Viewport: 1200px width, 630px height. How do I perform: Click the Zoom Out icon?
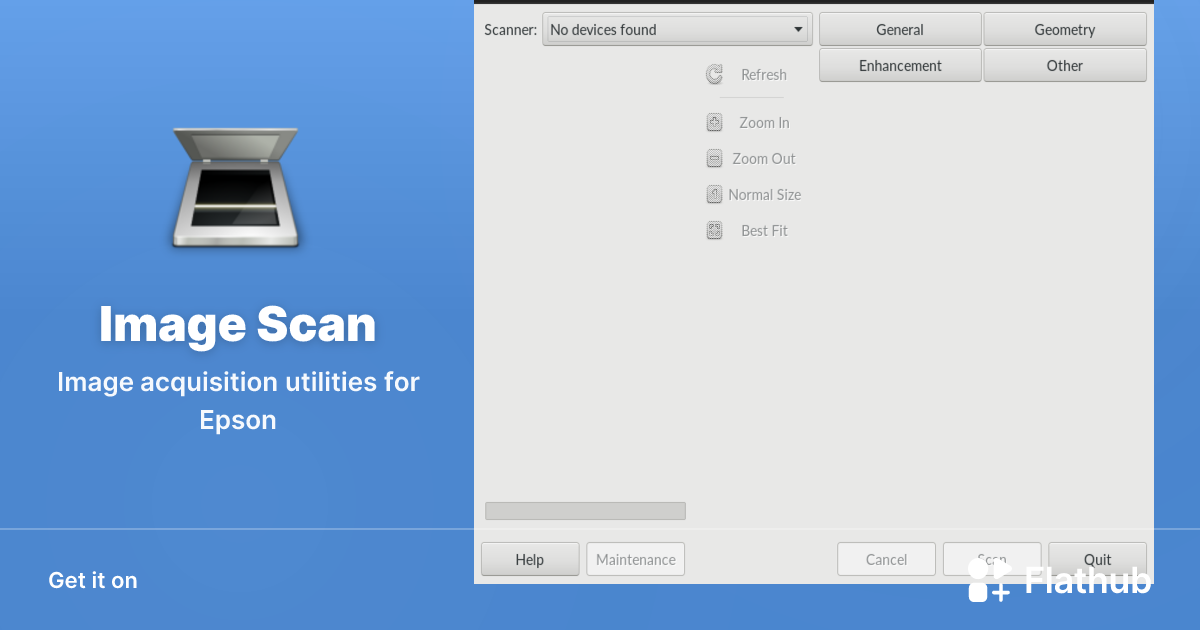coord(714,158)
